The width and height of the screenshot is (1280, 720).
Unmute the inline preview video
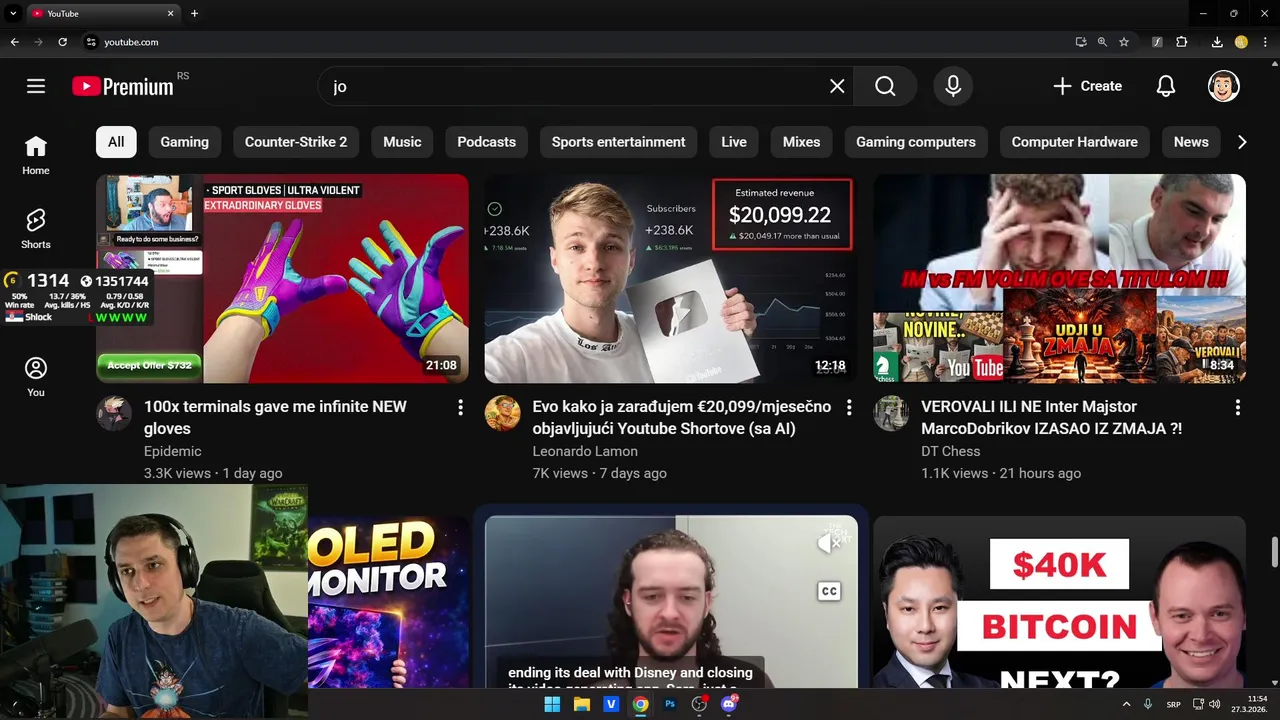click(828, 543)
